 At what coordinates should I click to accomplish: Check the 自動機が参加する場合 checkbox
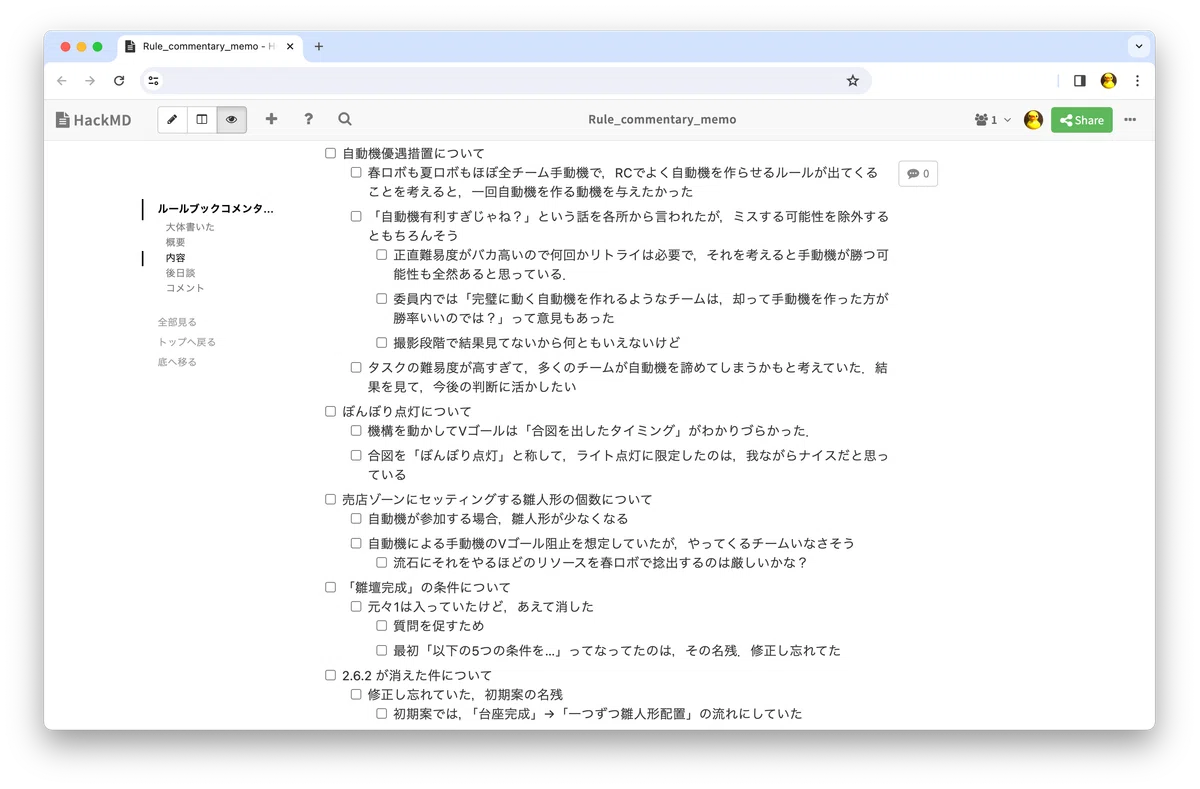coord(356,518)
